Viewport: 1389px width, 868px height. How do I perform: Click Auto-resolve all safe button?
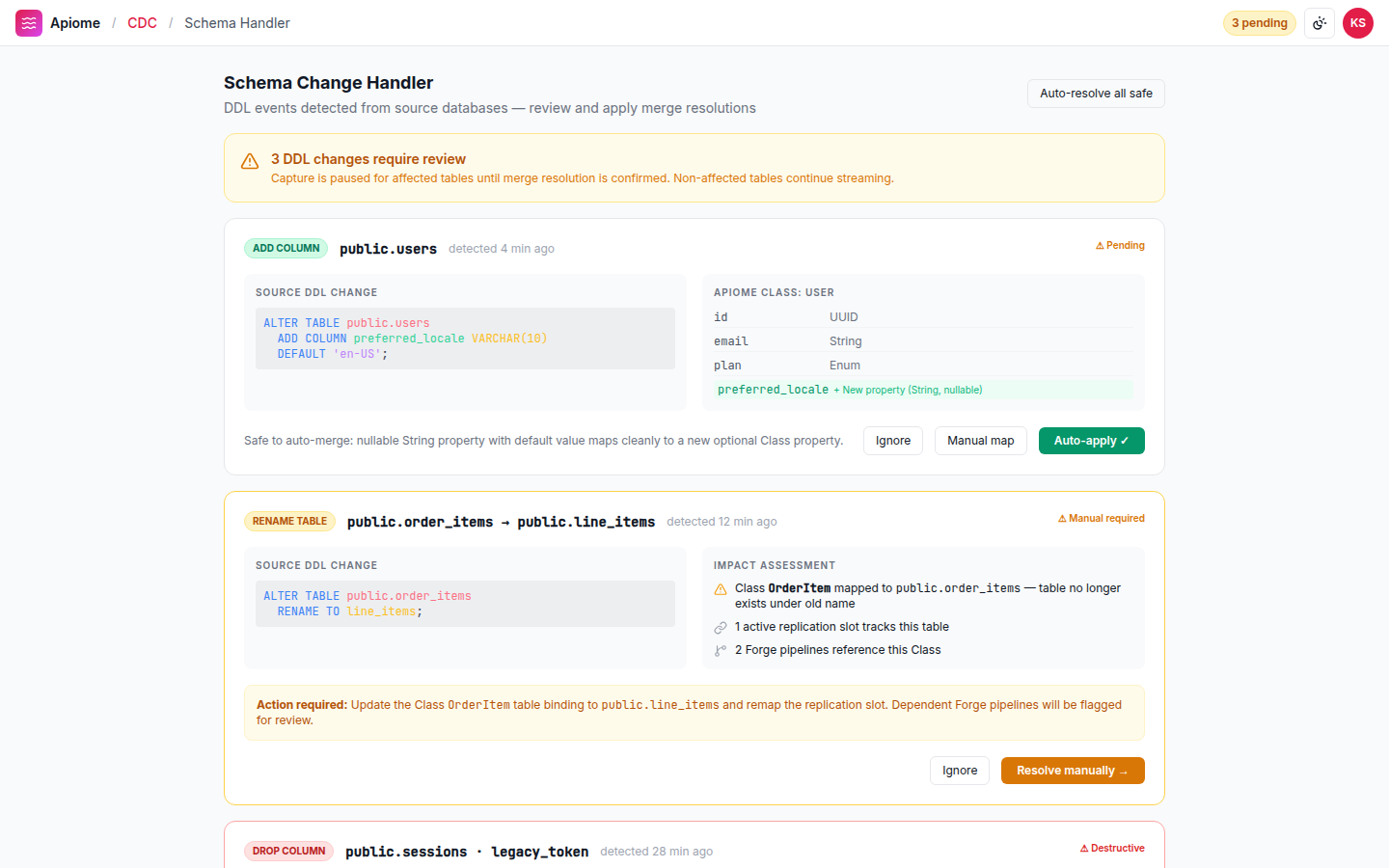point(1096,94)
